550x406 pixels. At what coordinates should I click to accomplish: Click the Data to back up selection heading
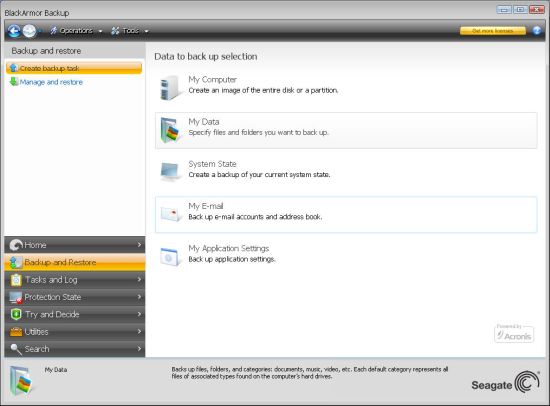click(x=206, y=56)
